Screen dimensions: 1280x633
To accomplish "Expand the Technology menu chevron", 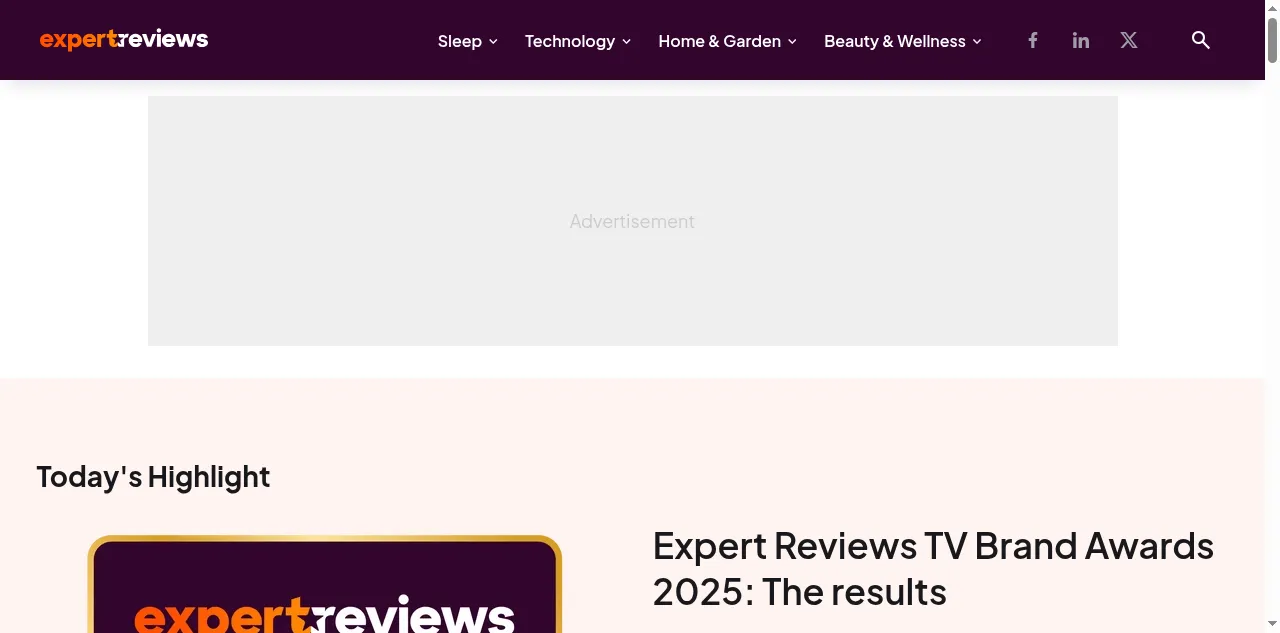I will (627, 42).
